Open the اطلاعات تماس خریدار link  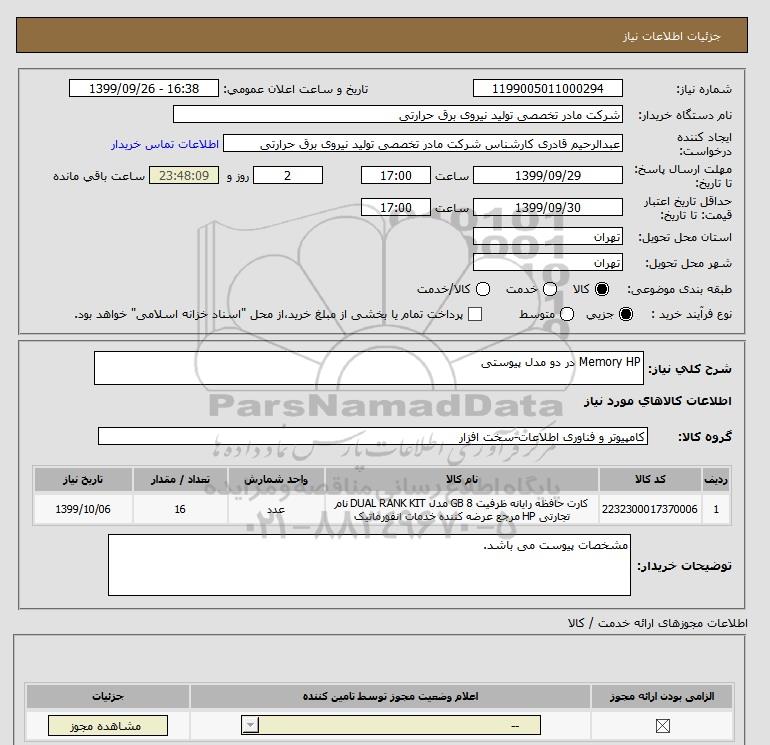(165, 144)
